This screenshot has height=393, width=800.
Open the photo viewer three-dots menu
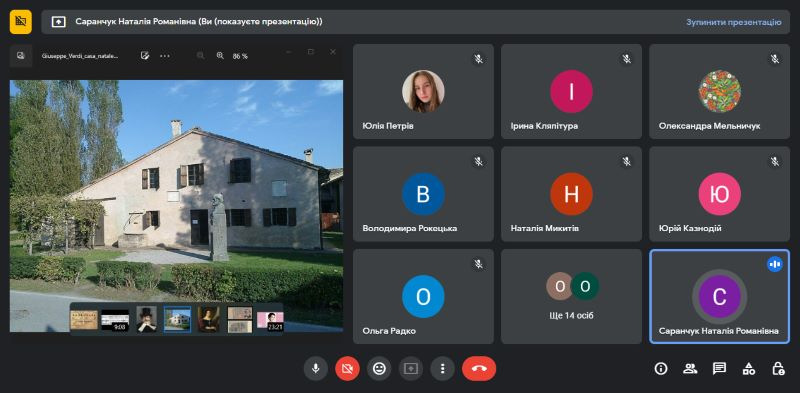click(164, 56)
